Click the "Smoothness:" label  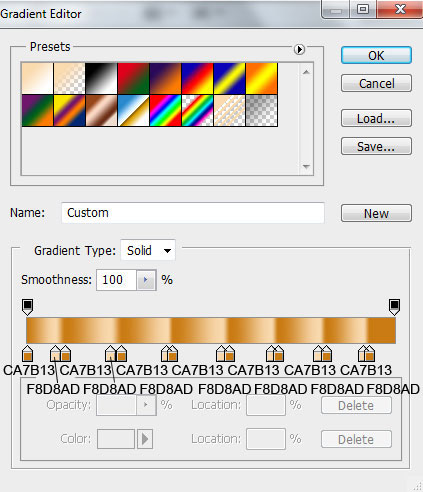56,280
